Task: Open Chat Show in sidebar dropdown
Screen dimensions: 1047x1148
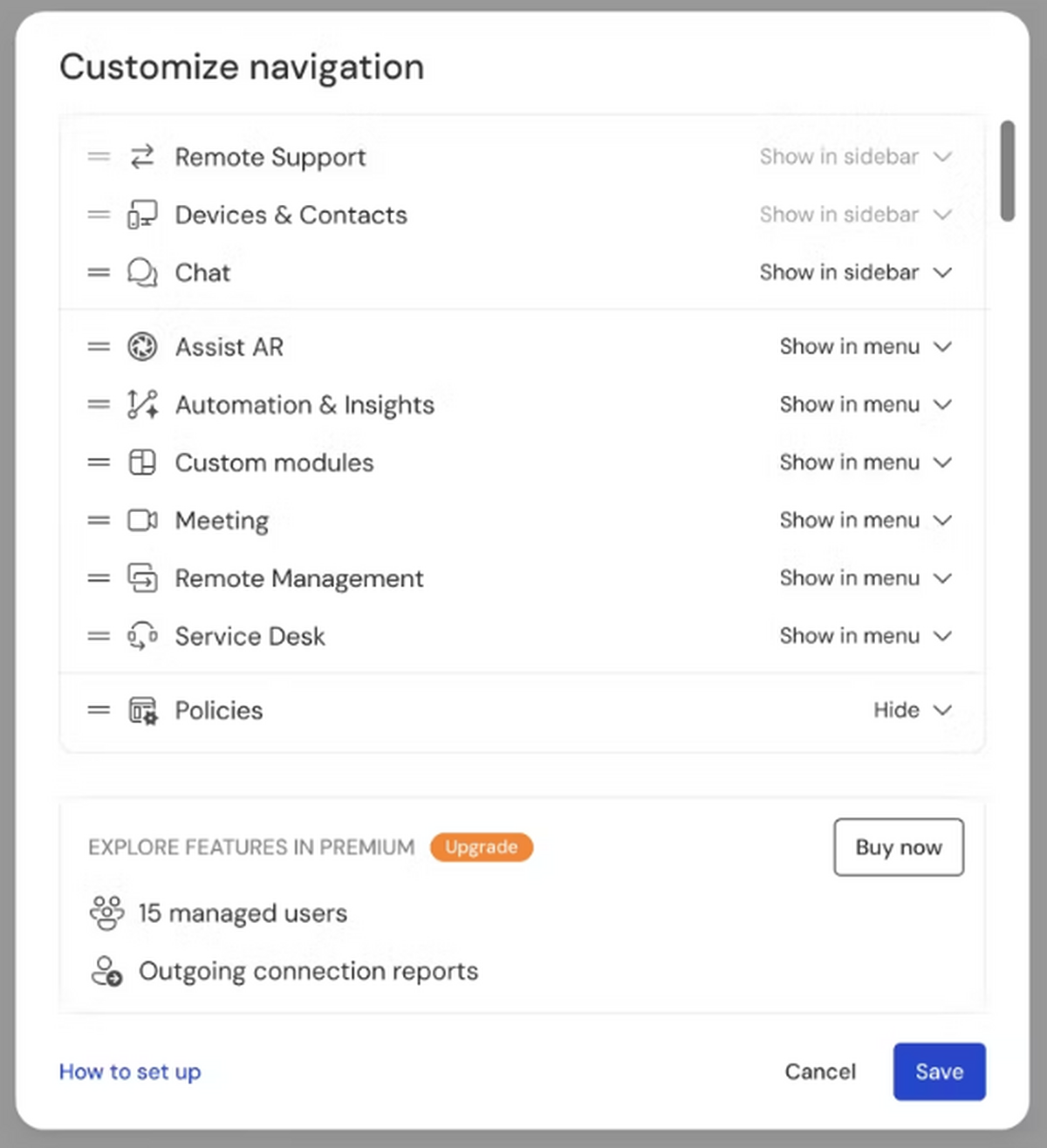Action: (855, 272)
